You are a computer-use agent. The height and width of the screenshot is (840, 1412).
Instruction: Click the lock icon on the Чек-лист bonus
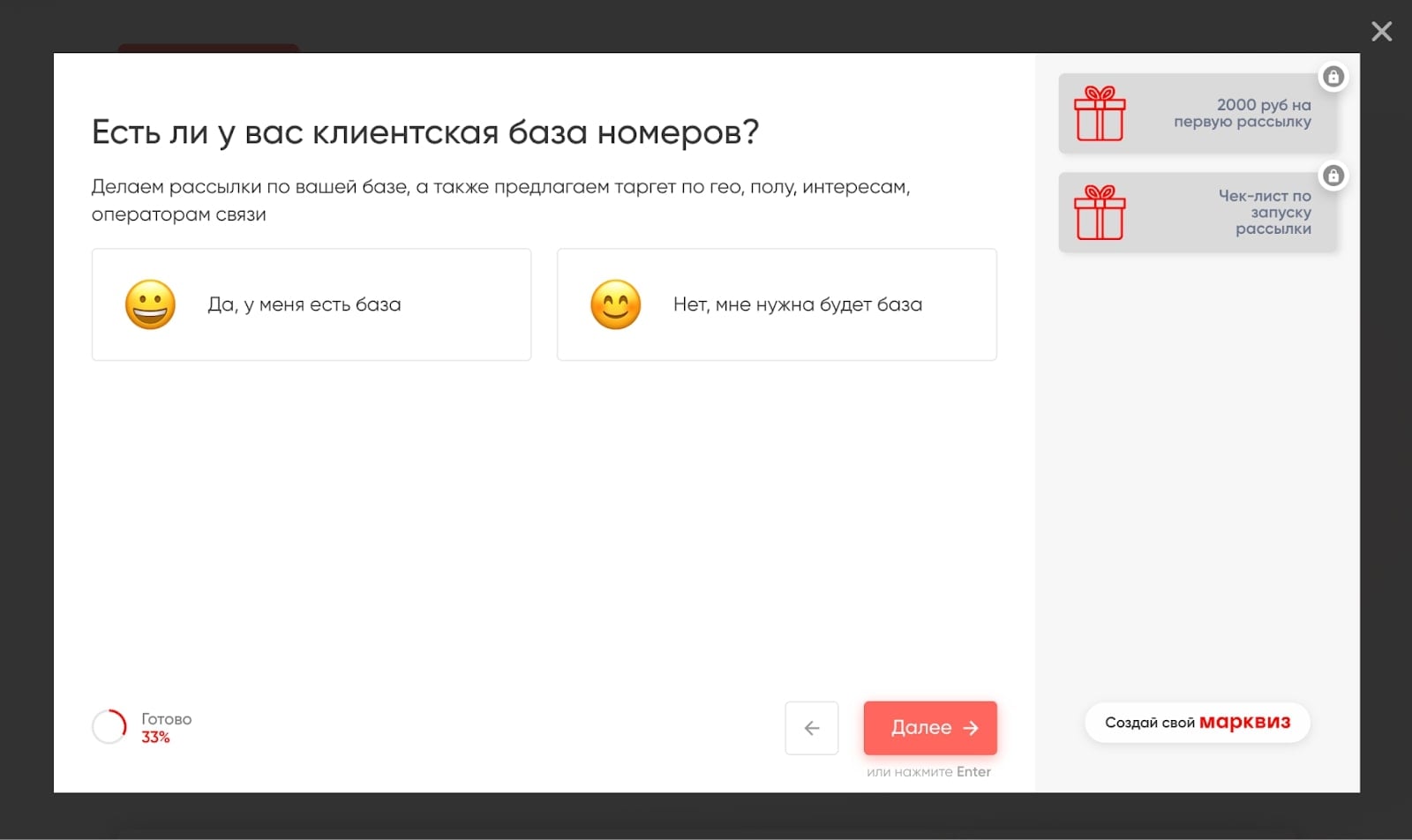click(x=1333, y=176)
